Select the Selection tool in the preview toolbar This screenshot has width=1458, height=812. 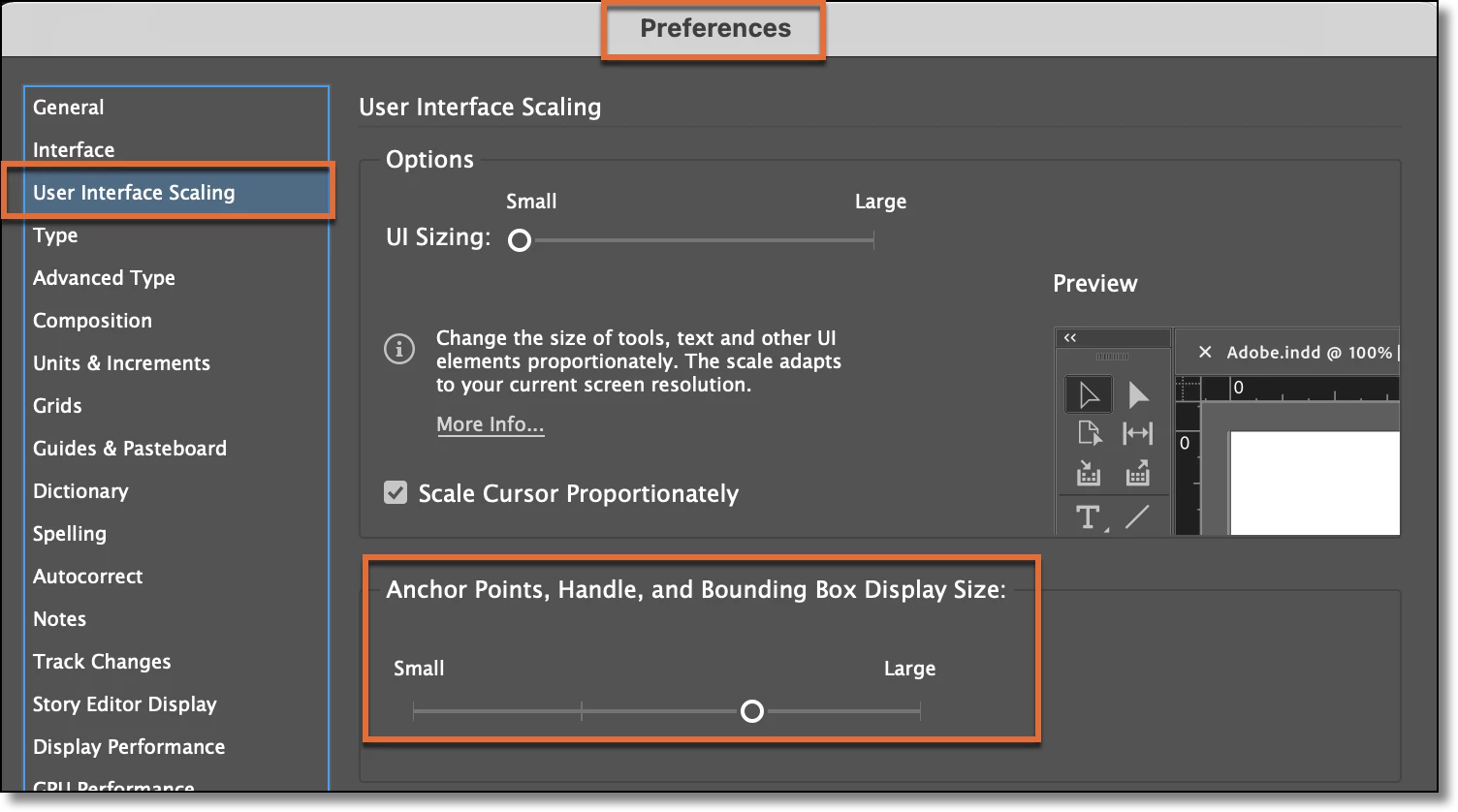click(x=1089, y=394)
